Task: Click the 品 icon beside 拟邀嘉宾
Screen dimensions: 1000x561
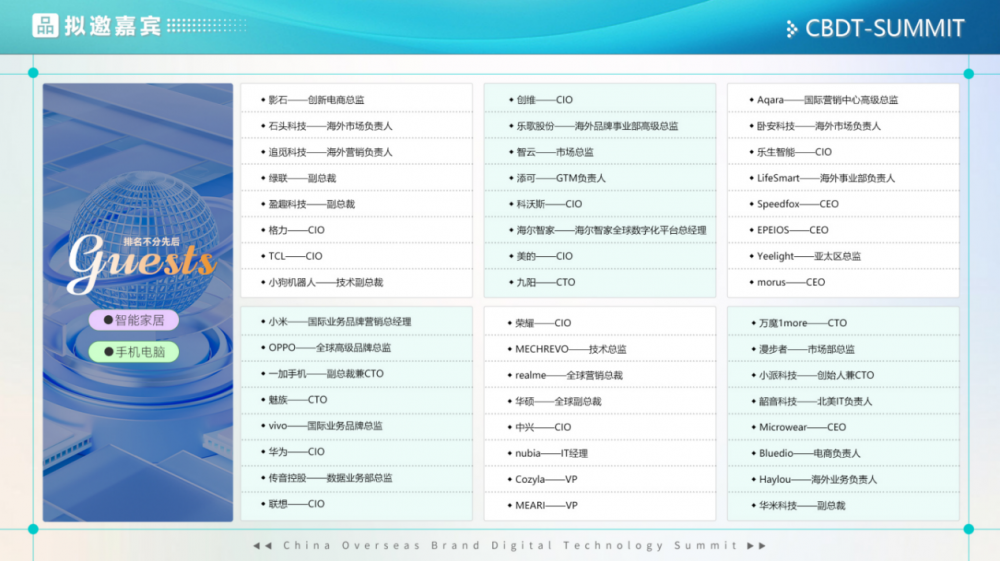Action: click(x=45, y=26)
